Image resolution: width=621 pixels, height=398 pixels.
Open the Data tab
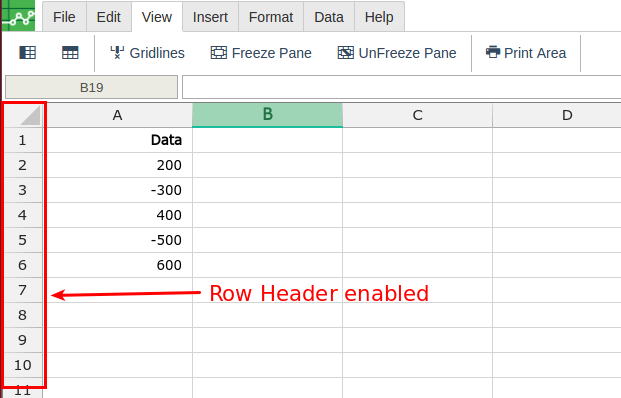click(329, 17)
